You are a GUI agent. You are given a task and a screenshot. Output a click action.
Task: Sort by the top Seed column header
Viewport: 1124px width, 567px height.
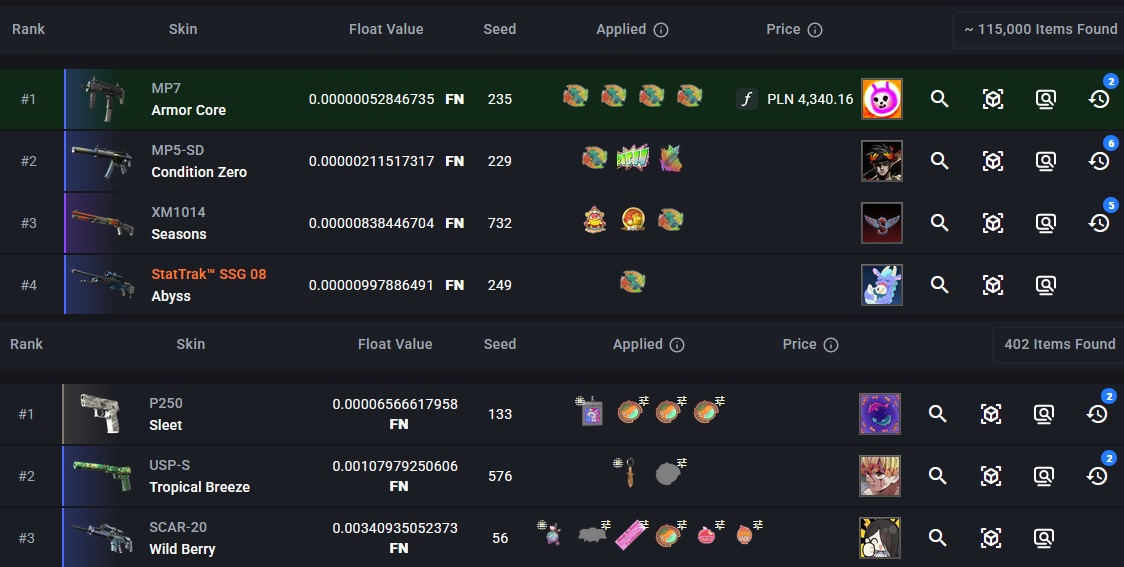tap(500, 29)
